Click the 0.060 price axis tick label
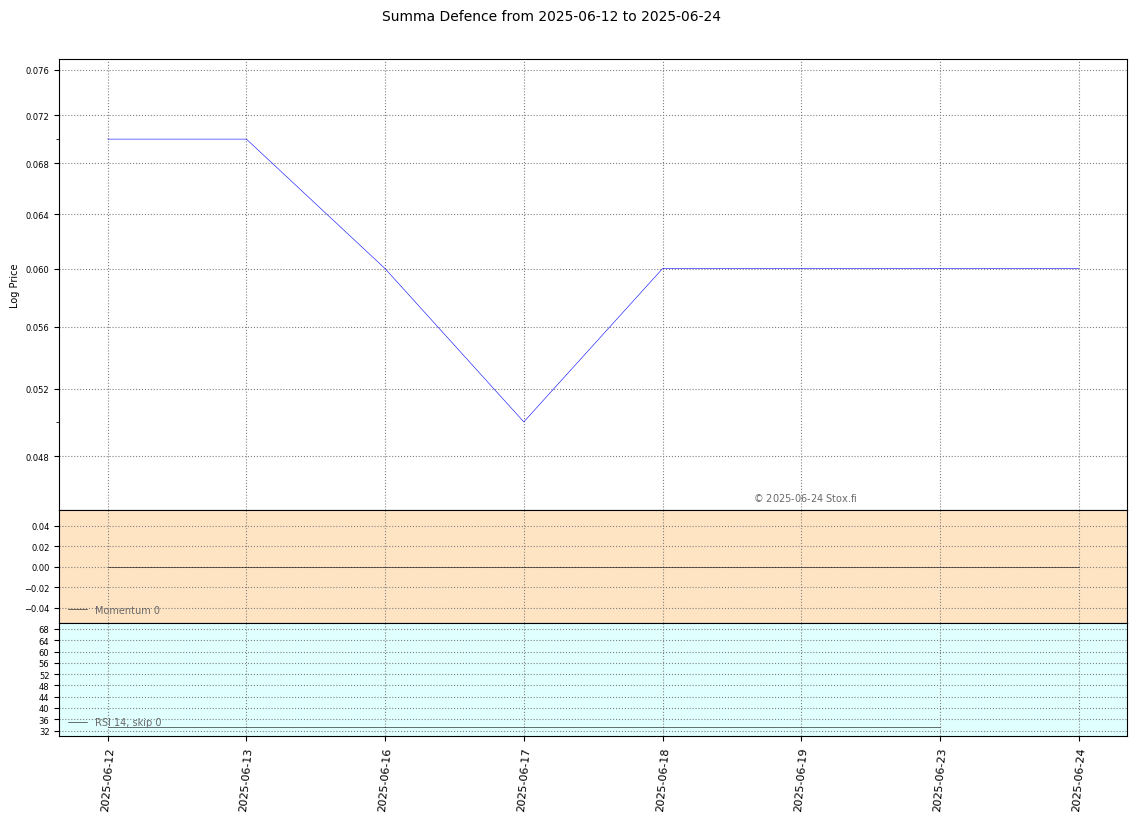This screenshot has width=1137, height=821. tap(38, 270)
